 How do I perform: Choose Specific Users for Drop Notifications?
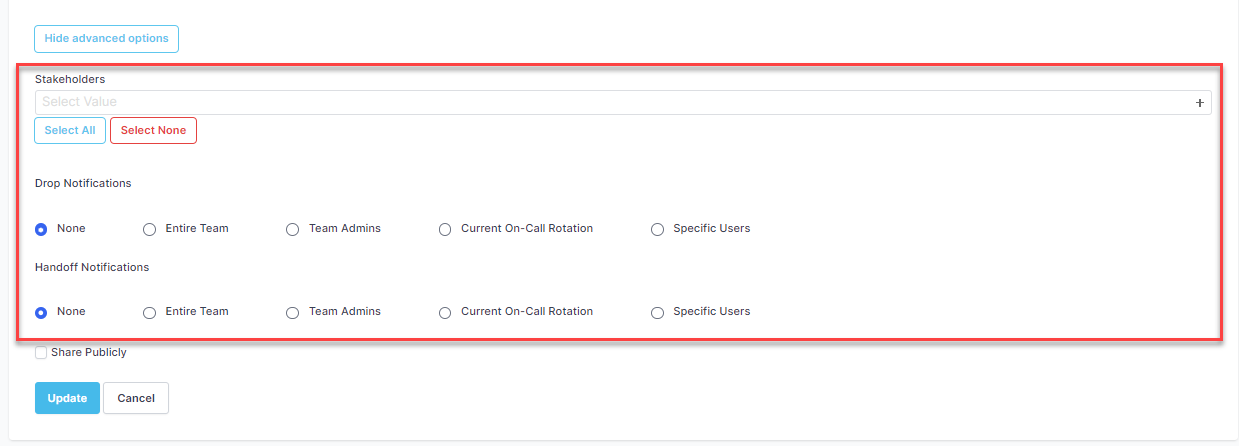(x=657, y=229)
